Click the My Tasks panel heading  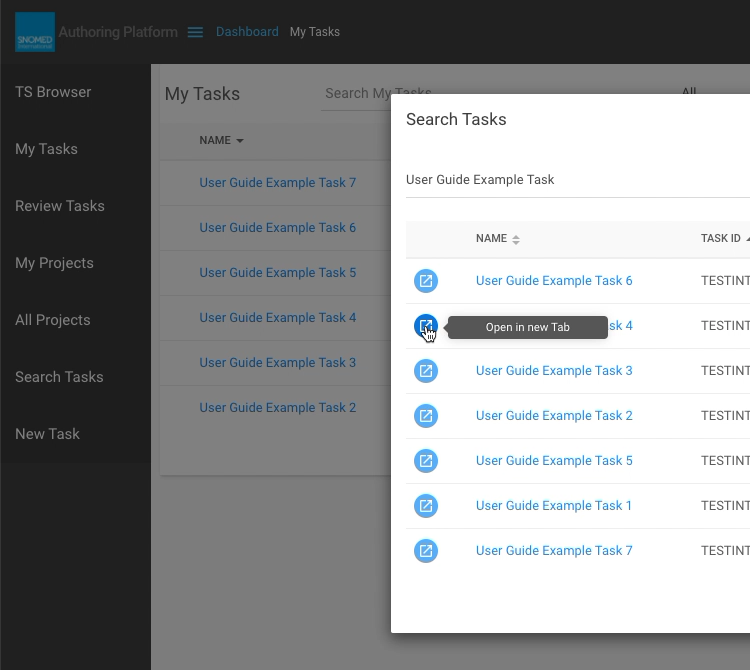click(x=202, y=94)
